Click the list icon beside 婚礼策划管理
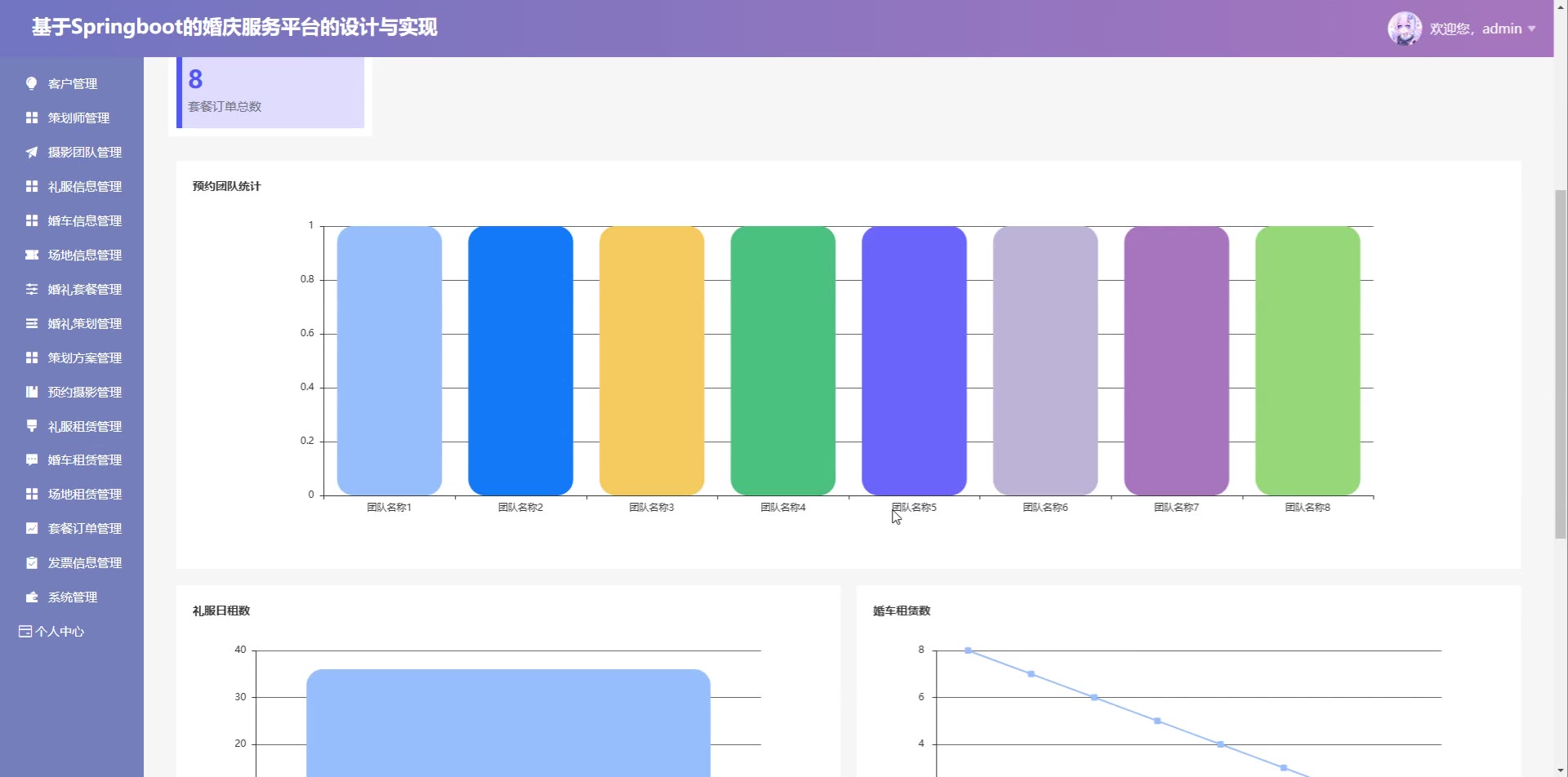Screen dimensions: 1568x777 [x=32, y=324]
